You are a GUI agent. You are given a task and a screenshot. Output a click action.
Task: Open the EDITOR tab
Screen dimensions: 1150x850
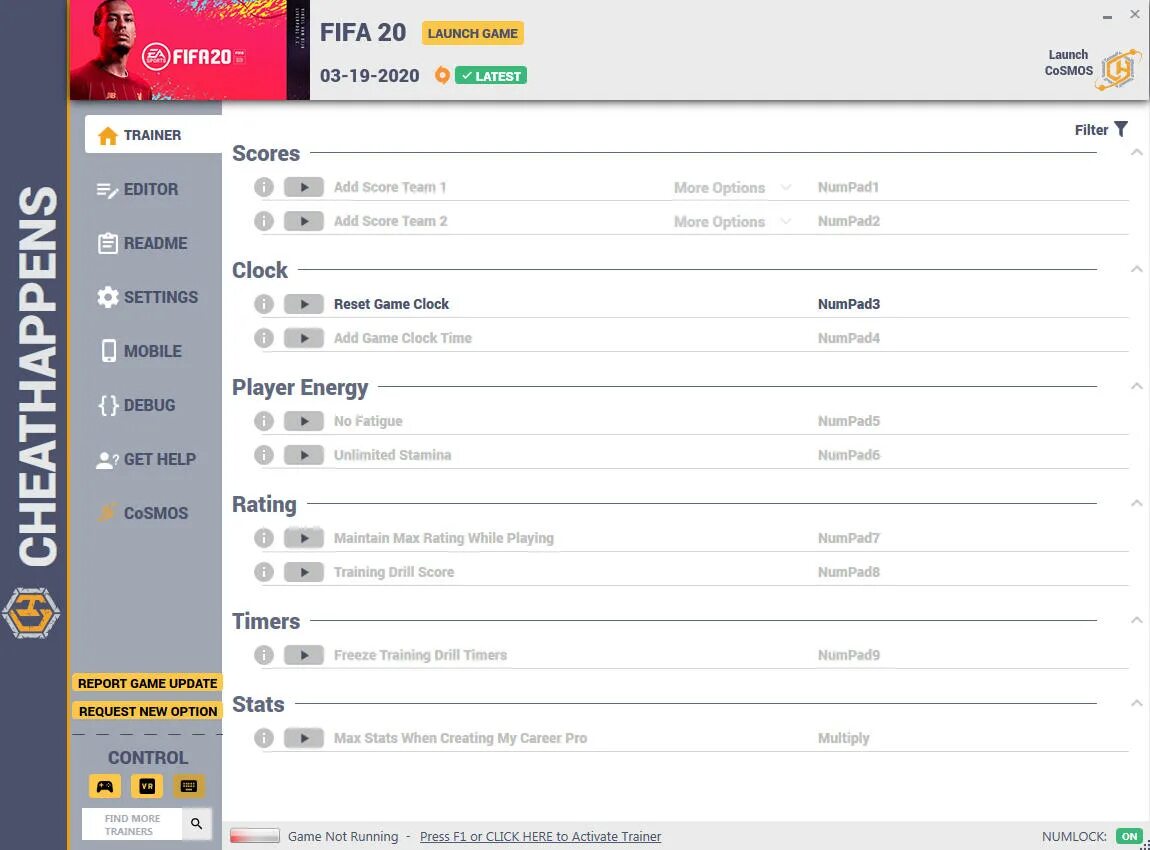coord(138,189)
